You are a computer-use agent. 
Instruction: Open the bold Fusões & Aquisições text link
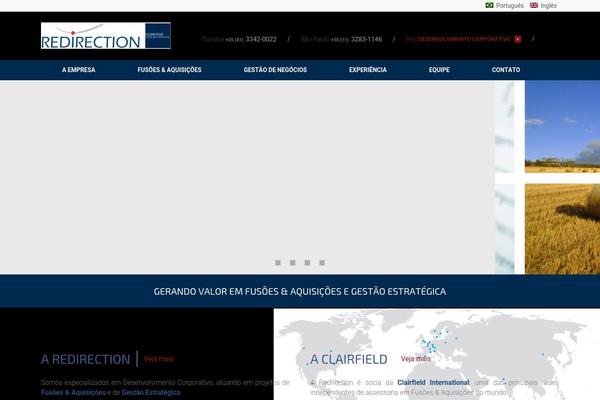coord(73,392)
